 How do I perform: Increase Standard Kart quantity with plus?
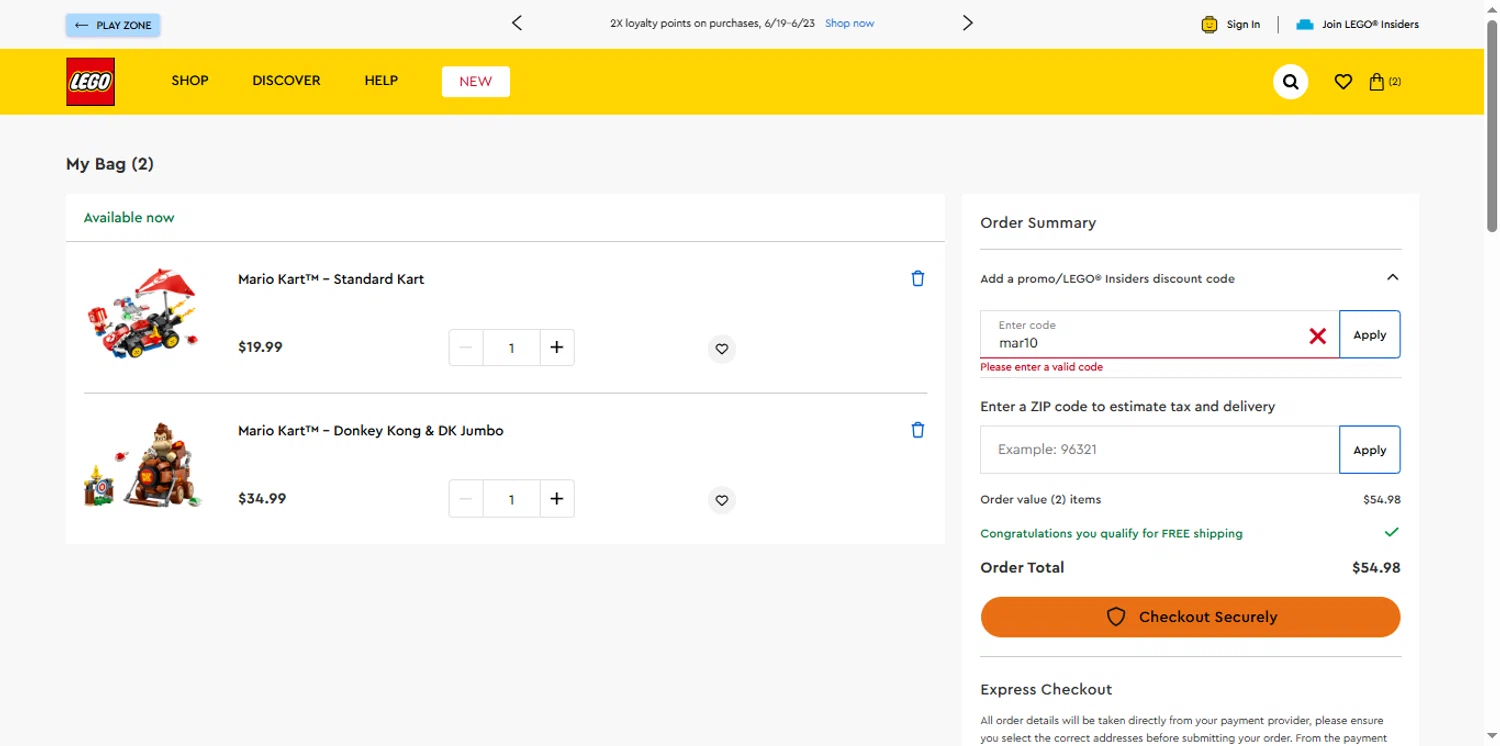pos(557,348)
